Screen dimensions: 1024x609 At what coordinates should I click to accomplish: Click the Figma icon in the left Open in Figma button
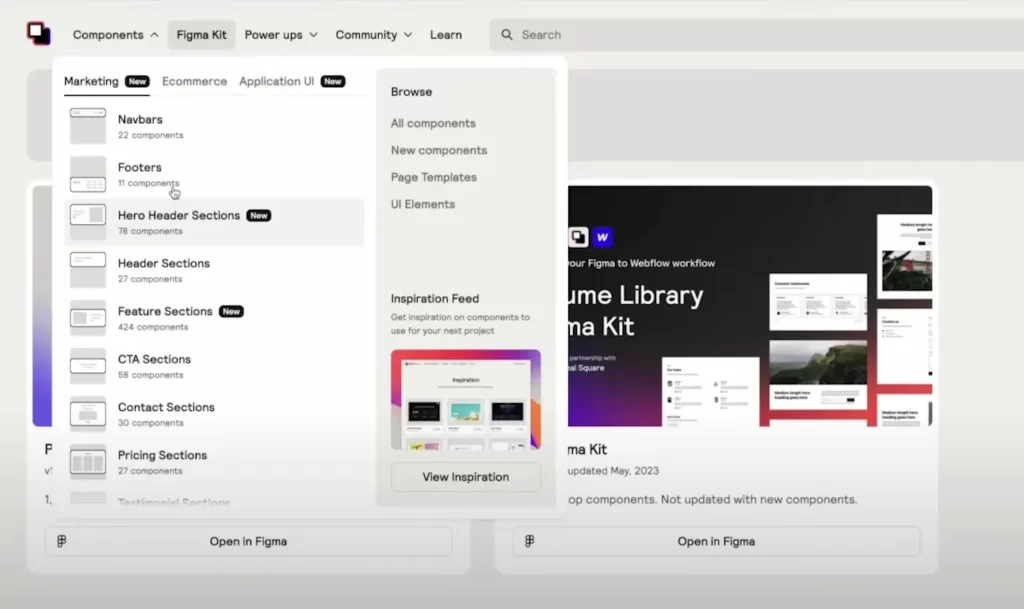tap(61, 541)
